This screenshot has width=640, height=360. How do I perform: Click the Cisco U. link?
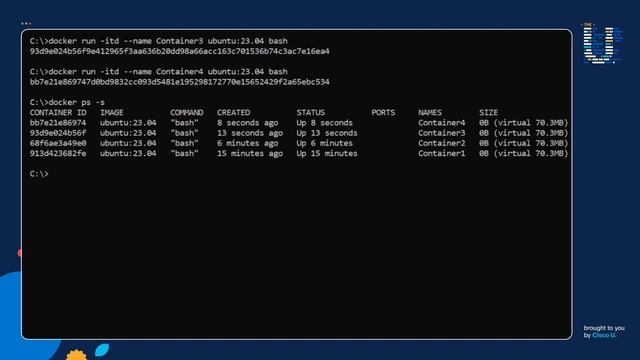tap(604, 335)
